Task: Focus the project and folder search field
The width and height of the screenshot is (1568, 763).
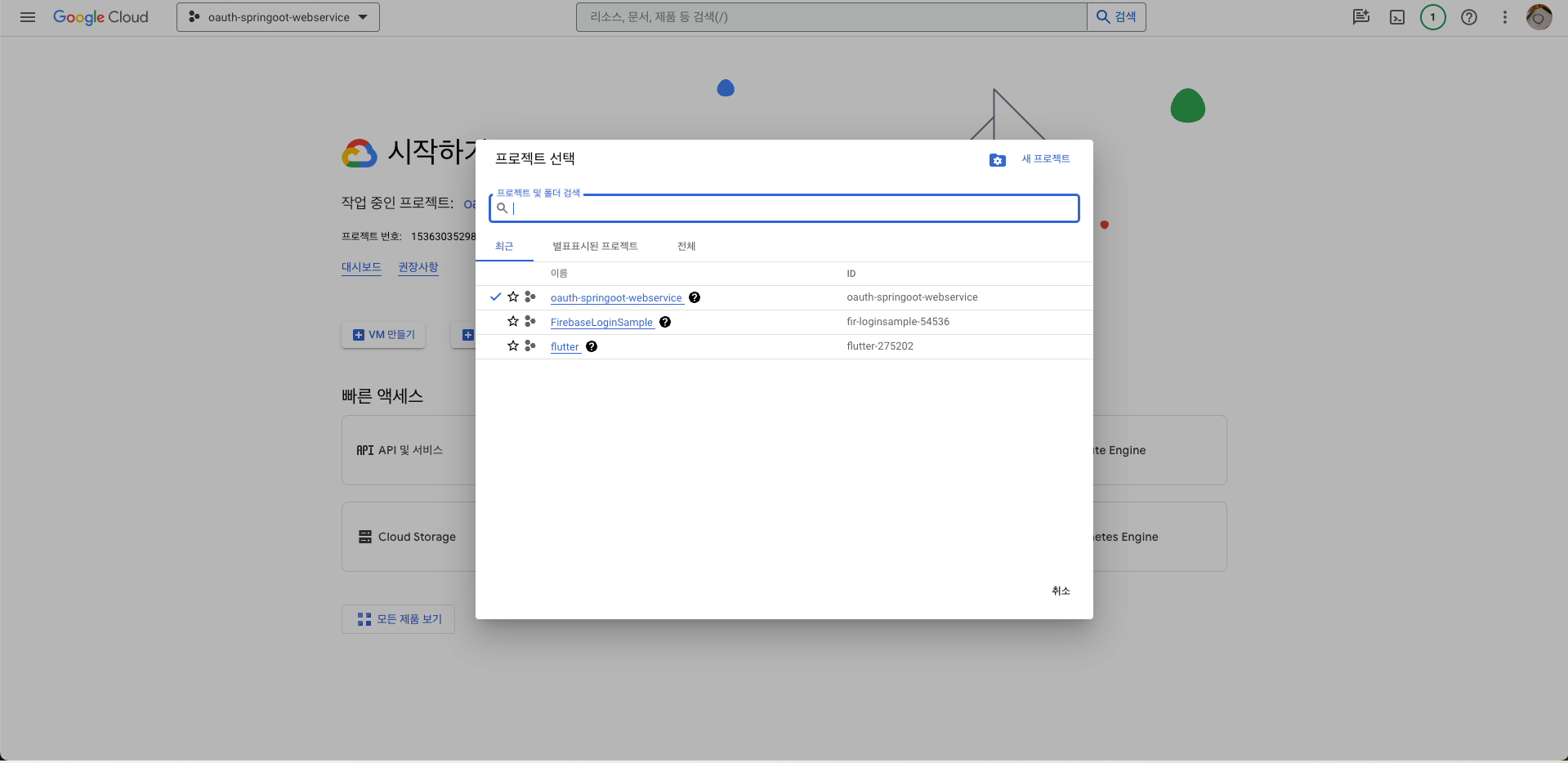Action: coord(784,208)
